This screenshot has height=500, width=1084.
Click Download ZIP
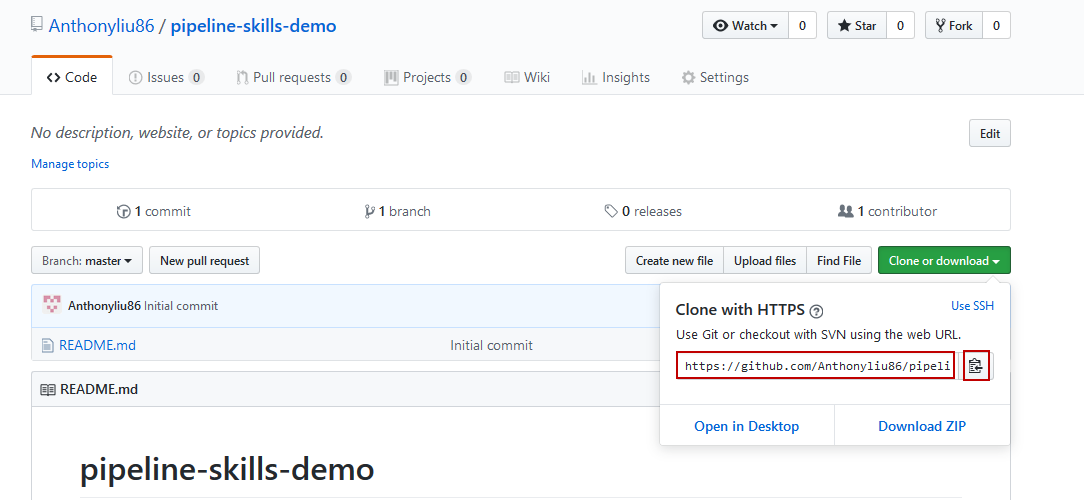pos(922,426)
